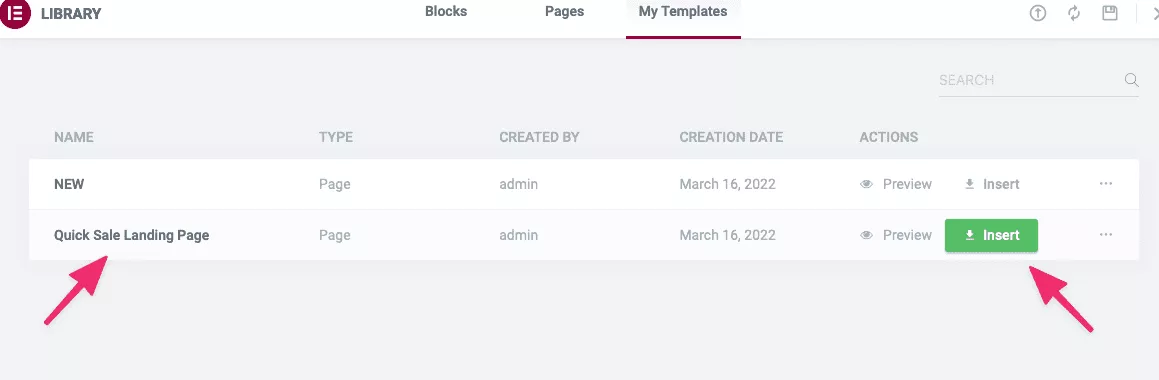Screen dimensions: 1159x380
Task: Insert the Quick Sale Landing Page template
Action: pyautogui.click(x=991, y=235)
